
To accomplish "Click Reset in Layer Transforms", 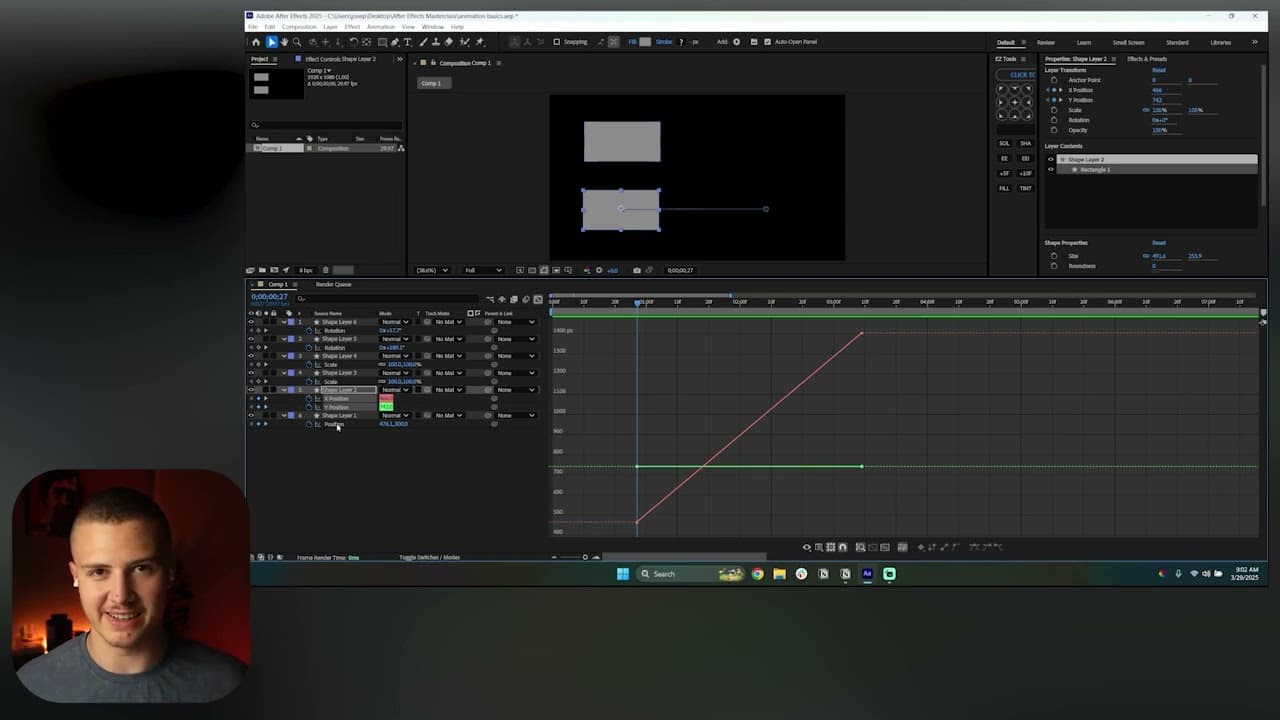I will coord(1159,70).
